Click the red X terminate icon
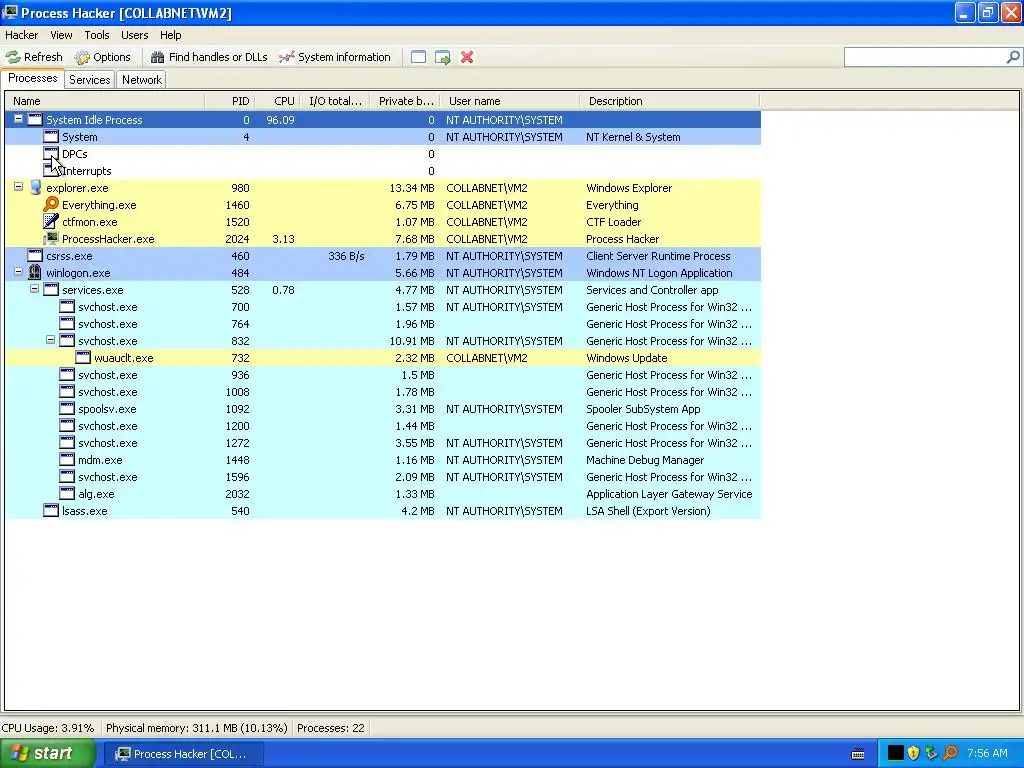This screenshot has width=1024, height=768. [x=467, y=57]
